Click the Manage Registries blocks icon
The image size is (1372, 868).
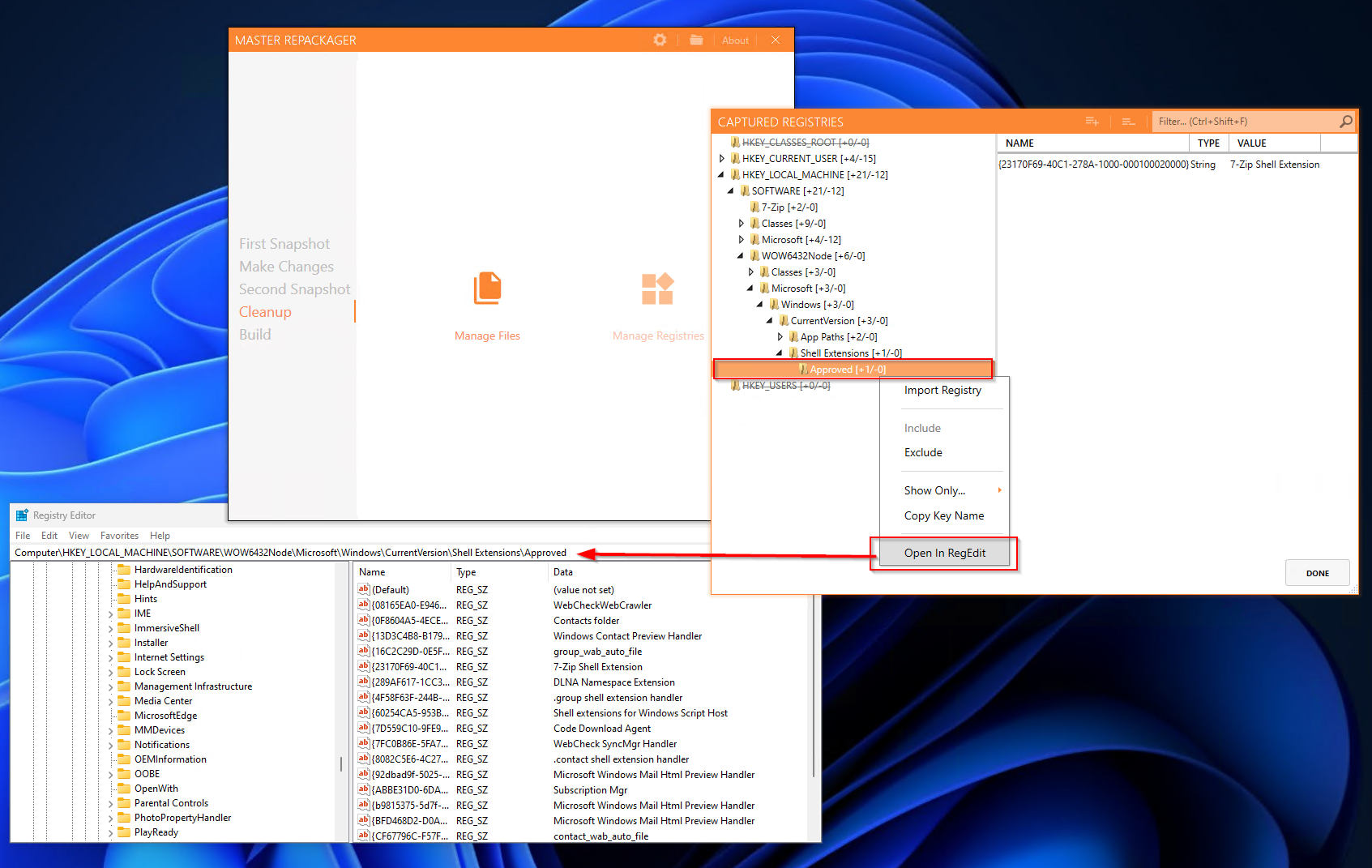pos(657,289)
